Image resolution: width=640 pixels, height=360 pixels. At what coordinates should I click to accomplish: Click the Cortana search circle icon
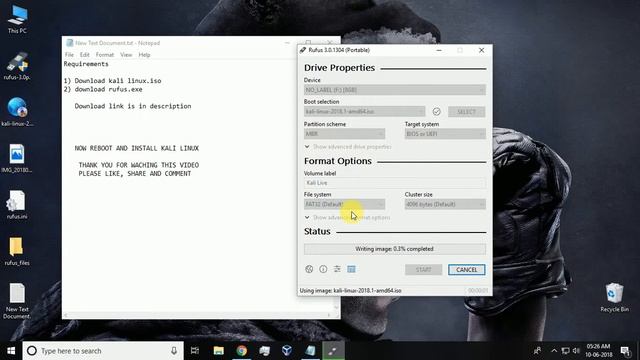click(32, 351)
